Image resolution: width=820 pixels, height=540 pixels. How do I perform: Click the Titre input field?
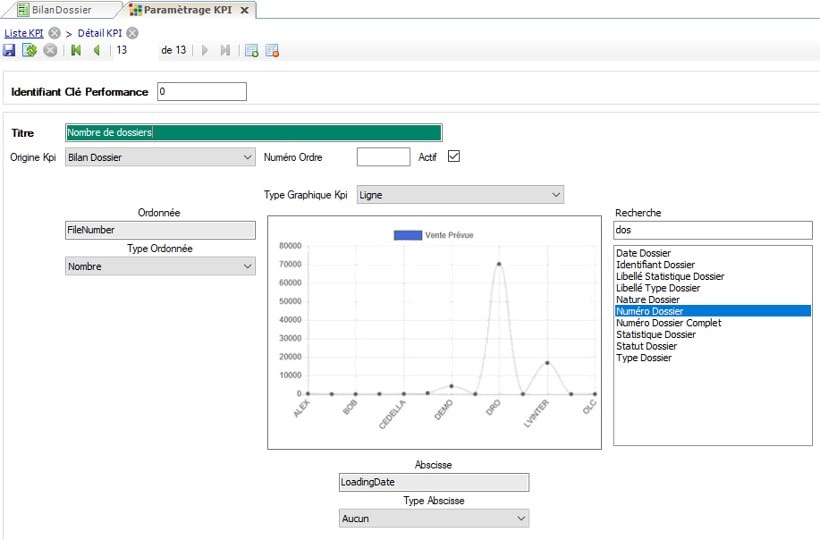pyautogui.click(x=254, y=133)
